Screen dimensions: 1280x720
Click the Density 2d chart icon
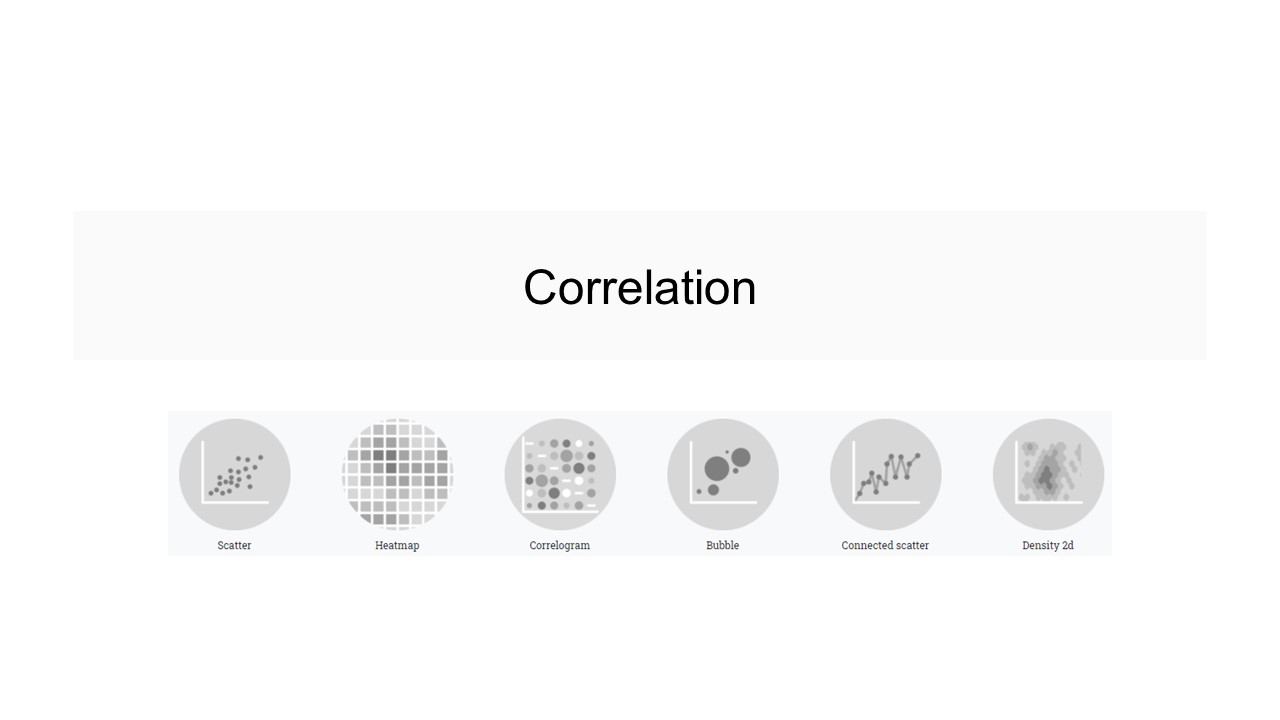click(x=1048, y=474)
